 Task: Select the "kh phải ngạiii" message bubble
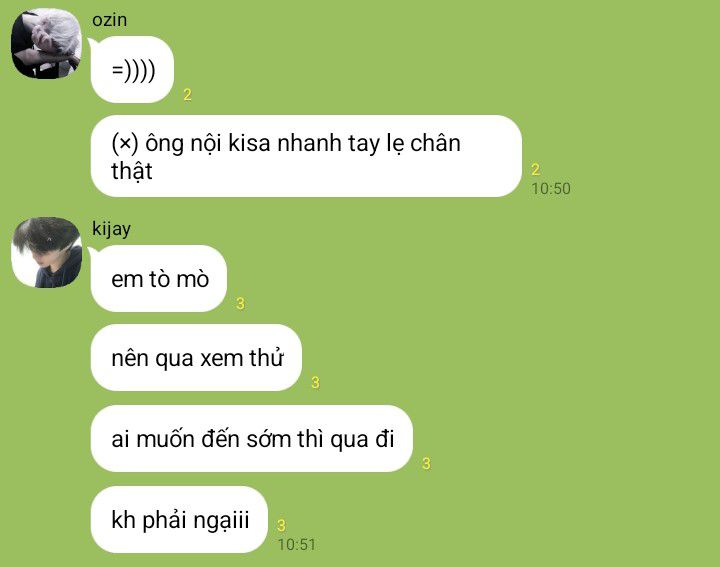(x=179, y=519)
